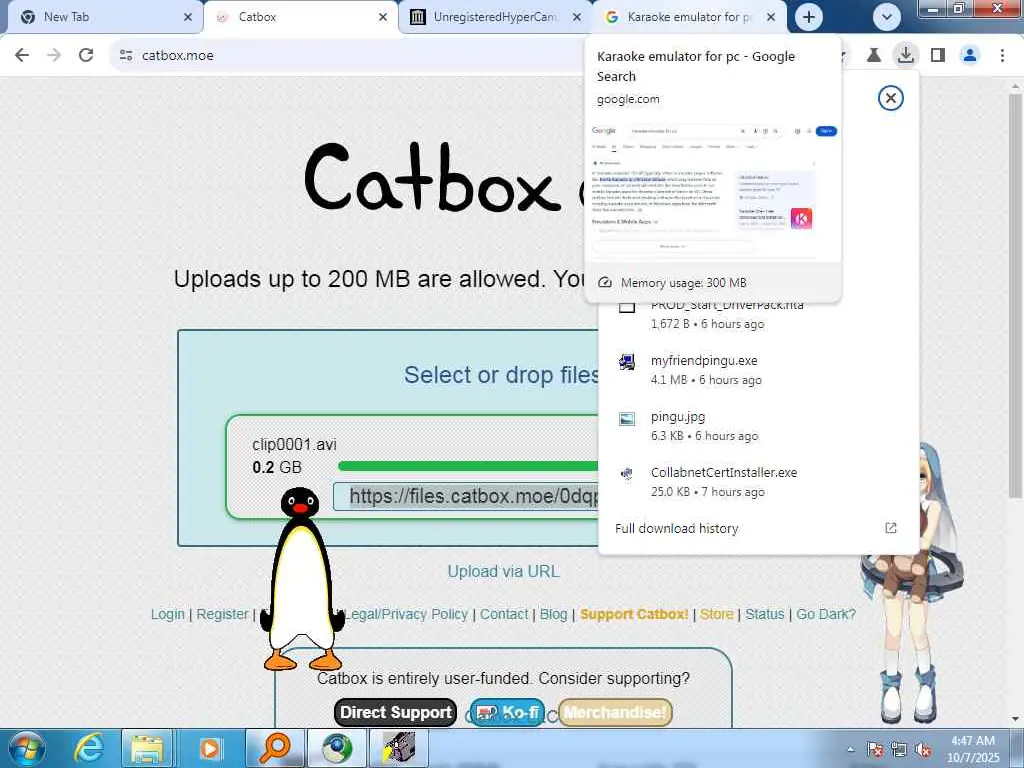
Task: Open Full download history
Action: [x=677, y=528]
